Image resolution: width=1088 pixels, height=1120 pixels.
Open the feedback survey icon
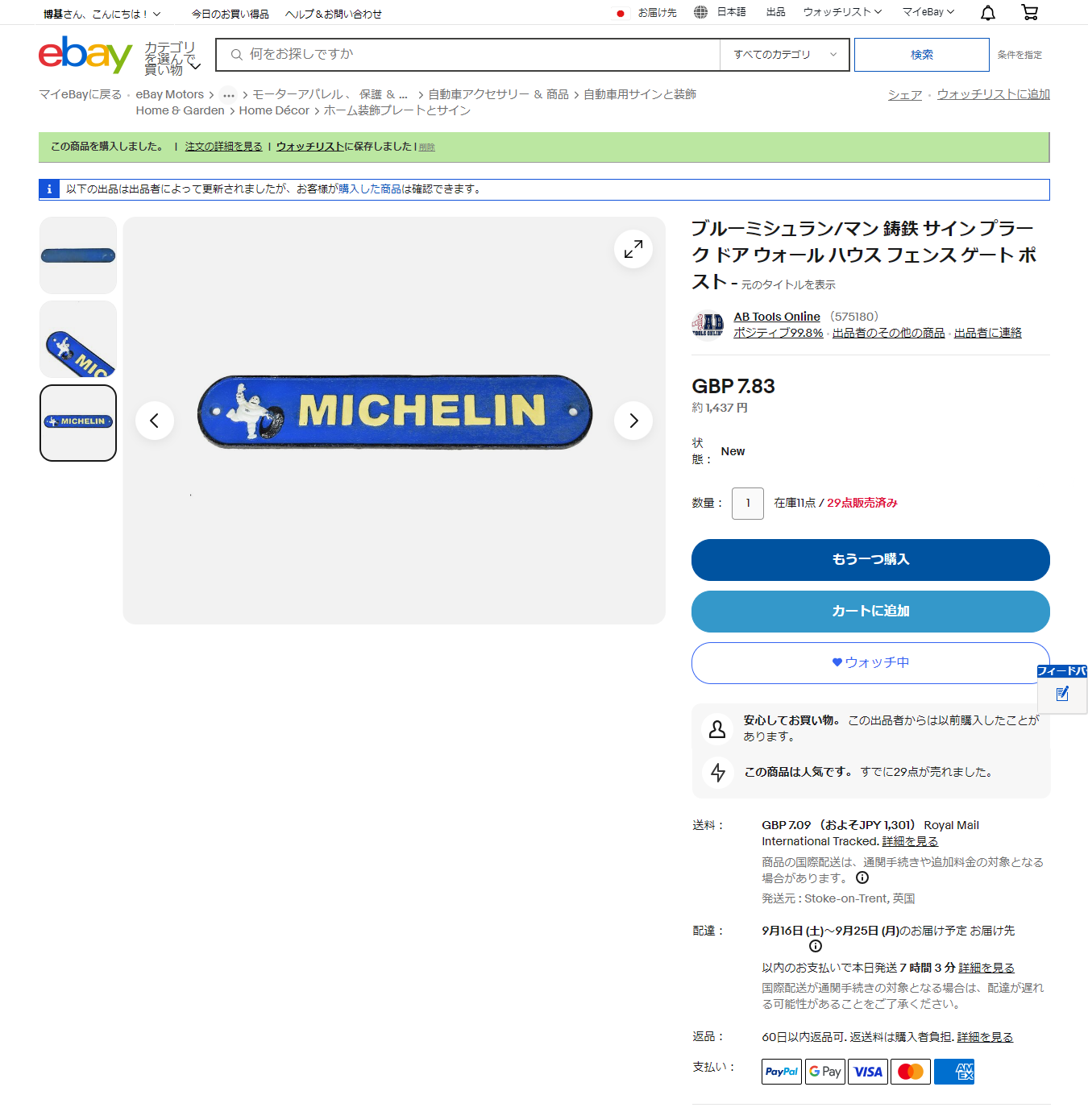pyautogui.click(x=1062, y=693)
